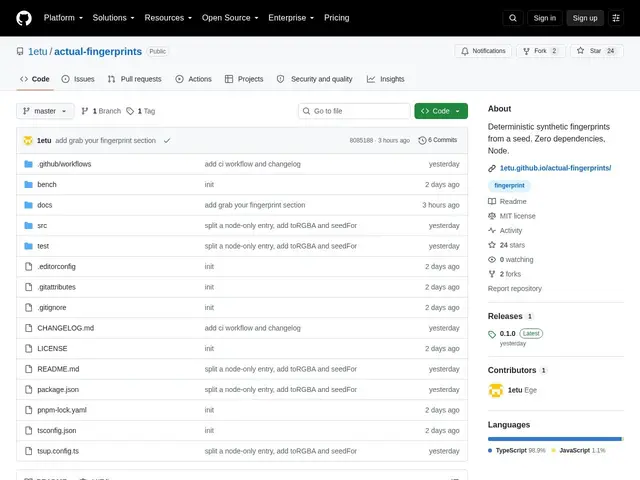Image resolution: width=640 pixels, height=480 pixels.
Task: Click the Sign up button
Action: (584, 18)
